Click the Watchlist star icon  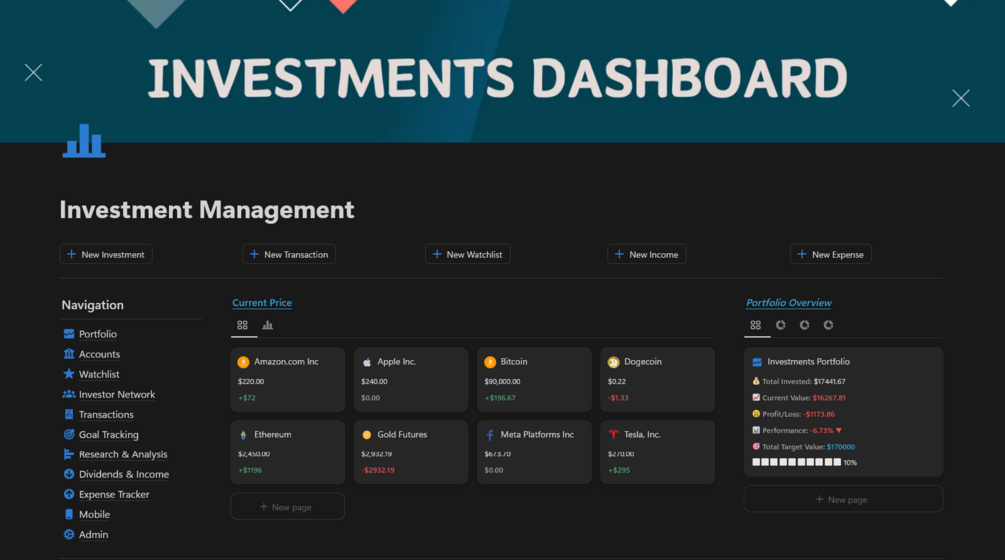coord(69,374)
